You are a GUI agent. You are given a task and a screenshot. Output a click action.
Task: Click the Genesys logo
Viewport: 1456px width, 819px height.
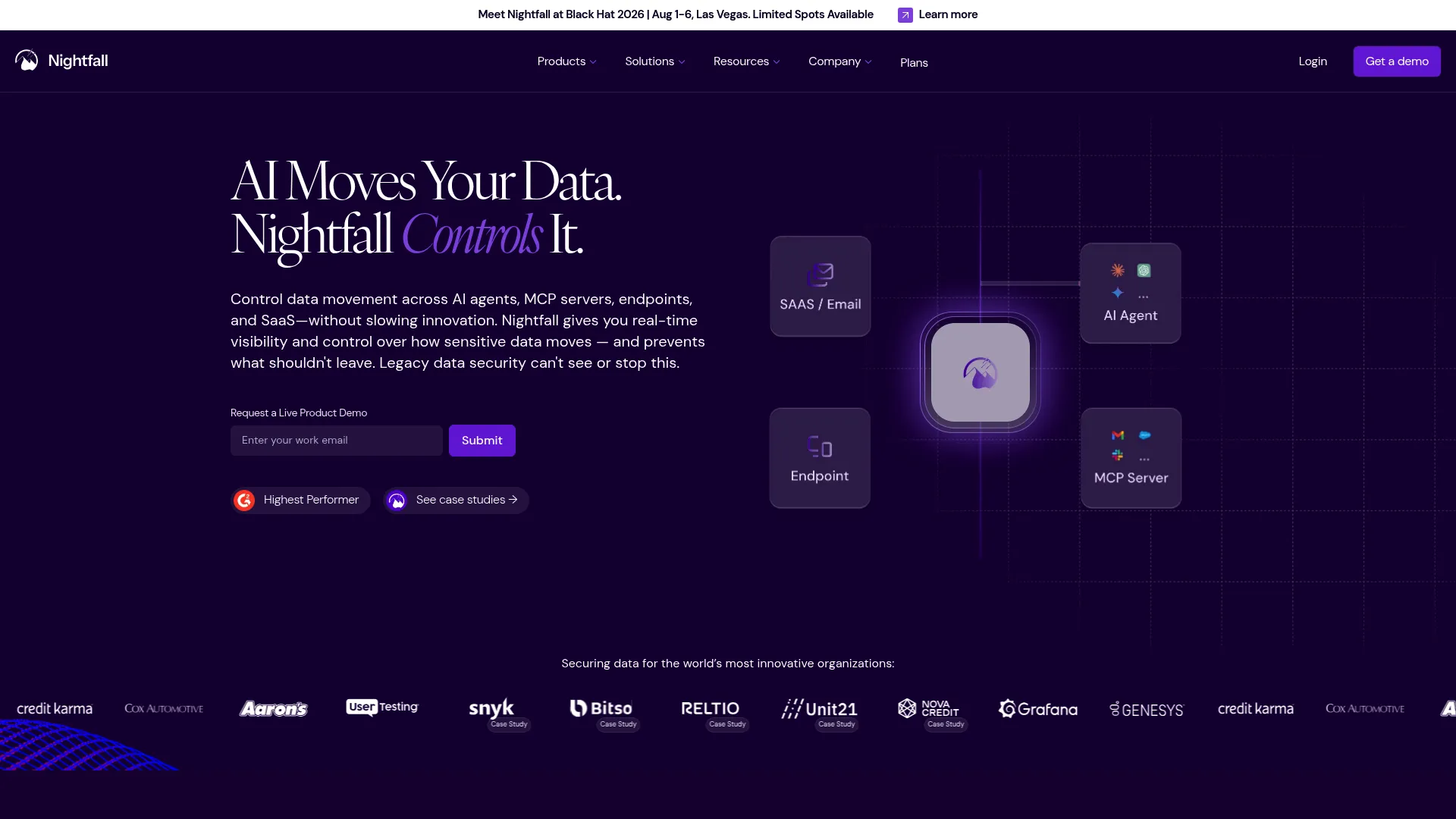pos(1147,710)
